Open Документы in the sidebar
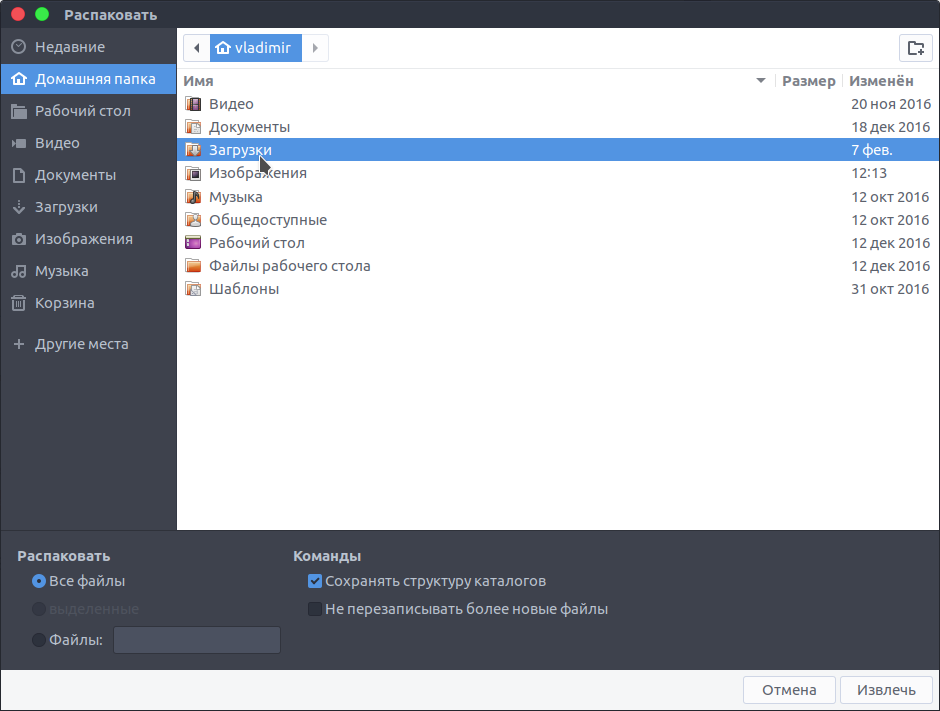Viewport: 940px width, 711px height. [89, 175]
